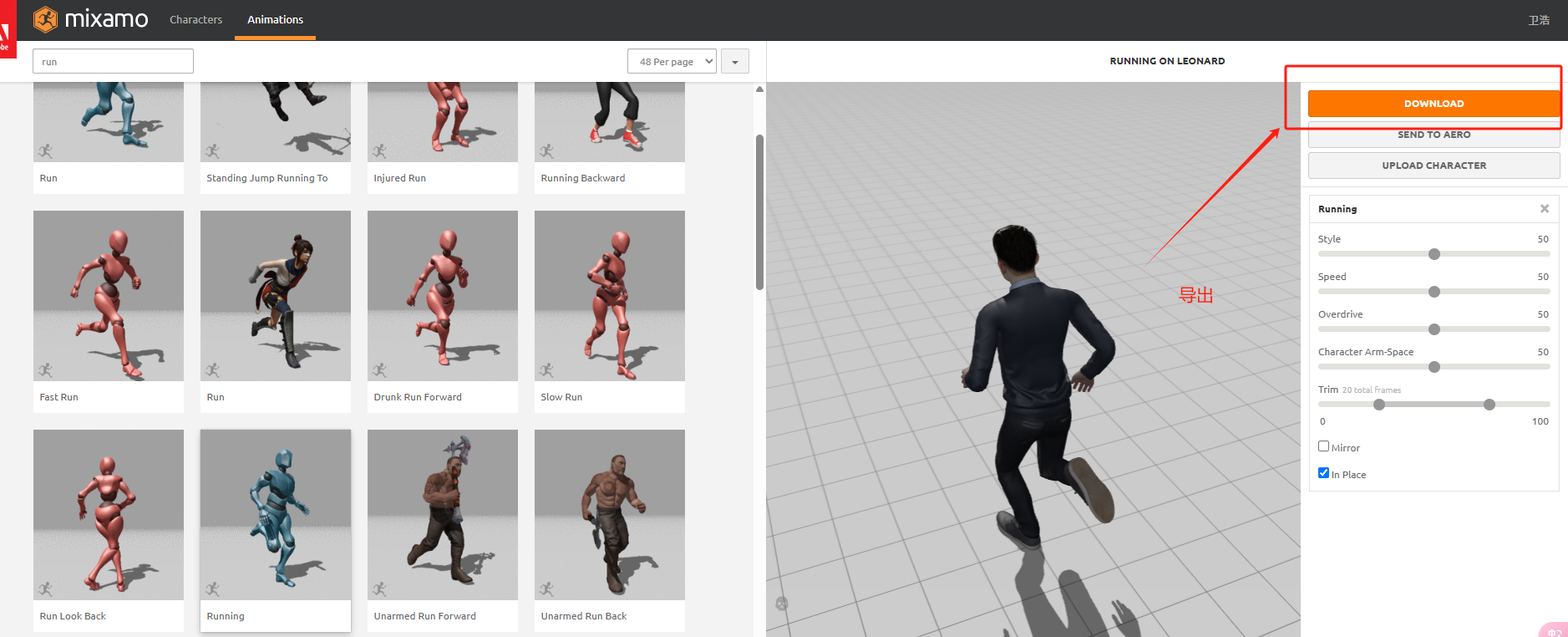
Task: Select the Running animation thumbnail
Action: [276, 515]
